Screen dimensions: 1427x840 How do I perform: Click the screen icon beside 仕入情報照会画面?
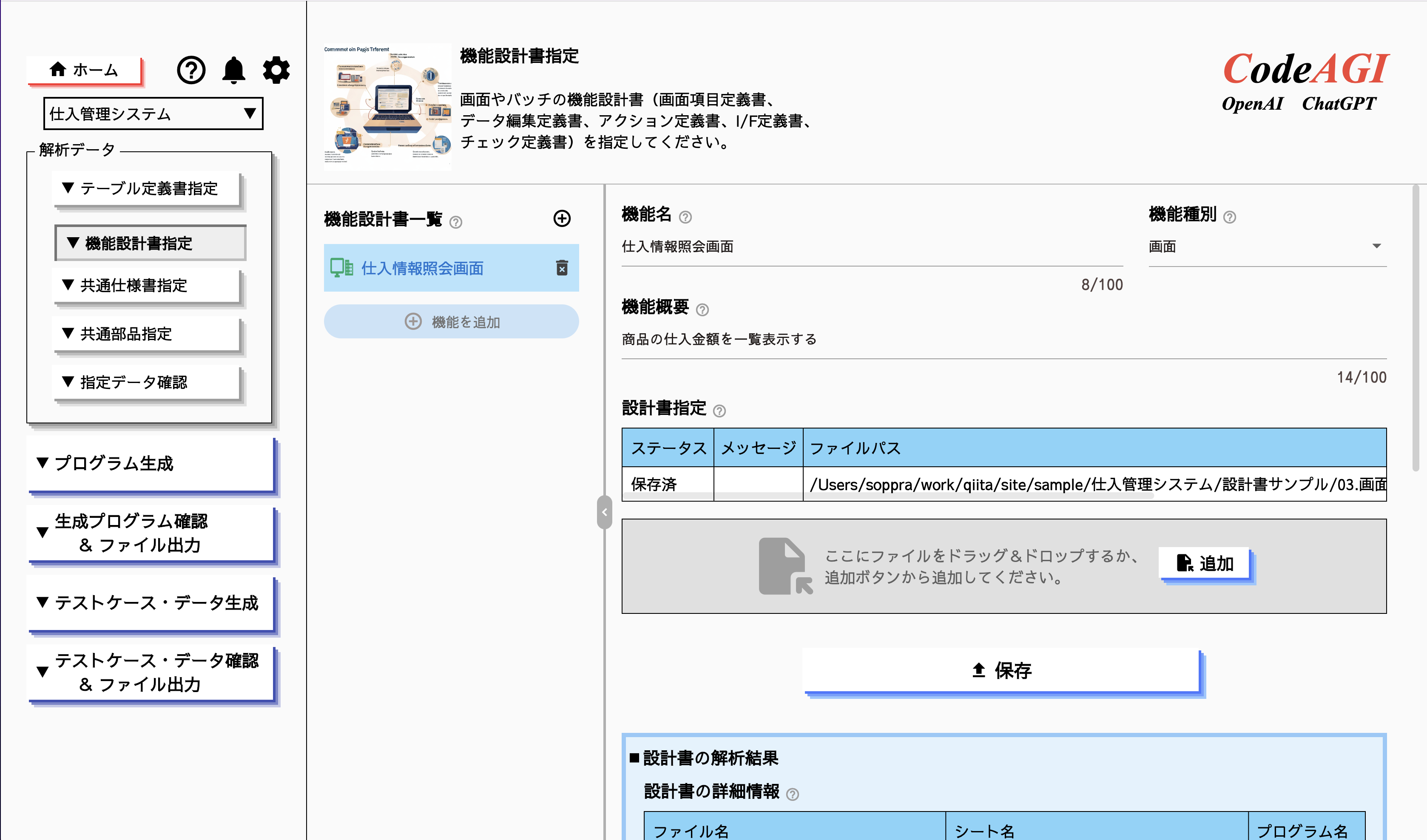341,268
